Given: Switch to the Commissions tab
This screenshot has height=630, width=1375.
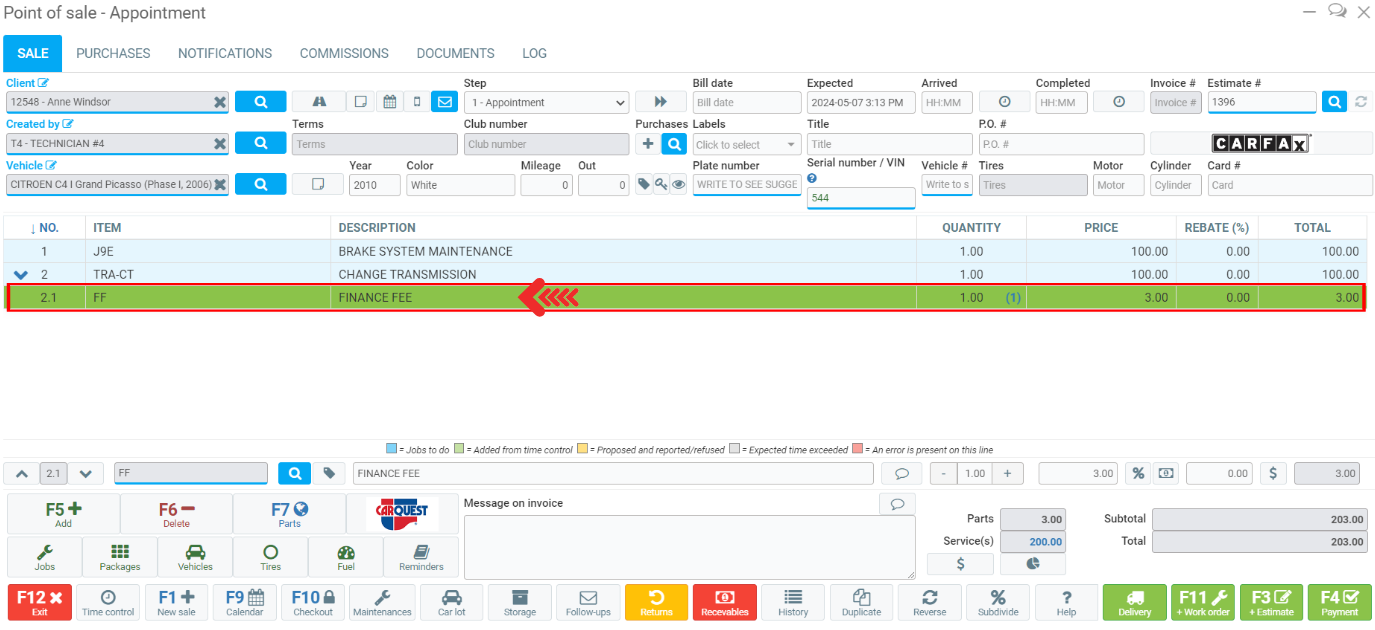Looking at the screenshot, I should [x=344, y=53].
